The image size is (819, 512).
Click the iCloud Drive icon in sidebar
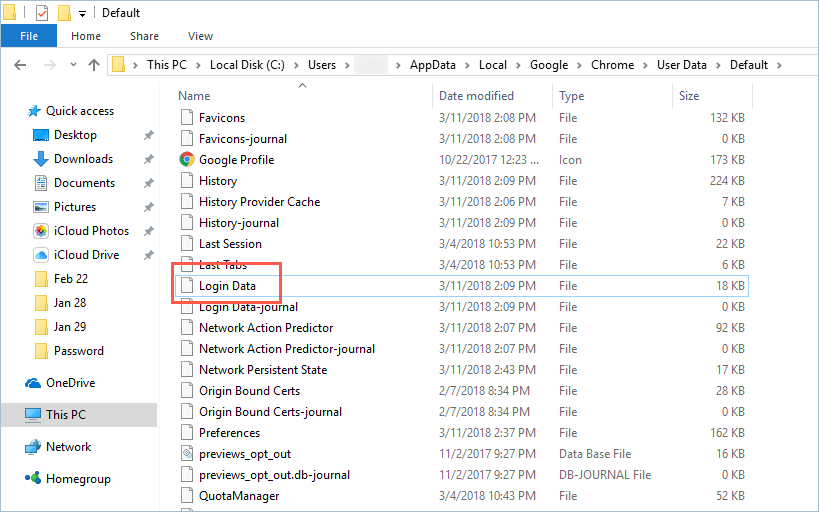point(41,255)
